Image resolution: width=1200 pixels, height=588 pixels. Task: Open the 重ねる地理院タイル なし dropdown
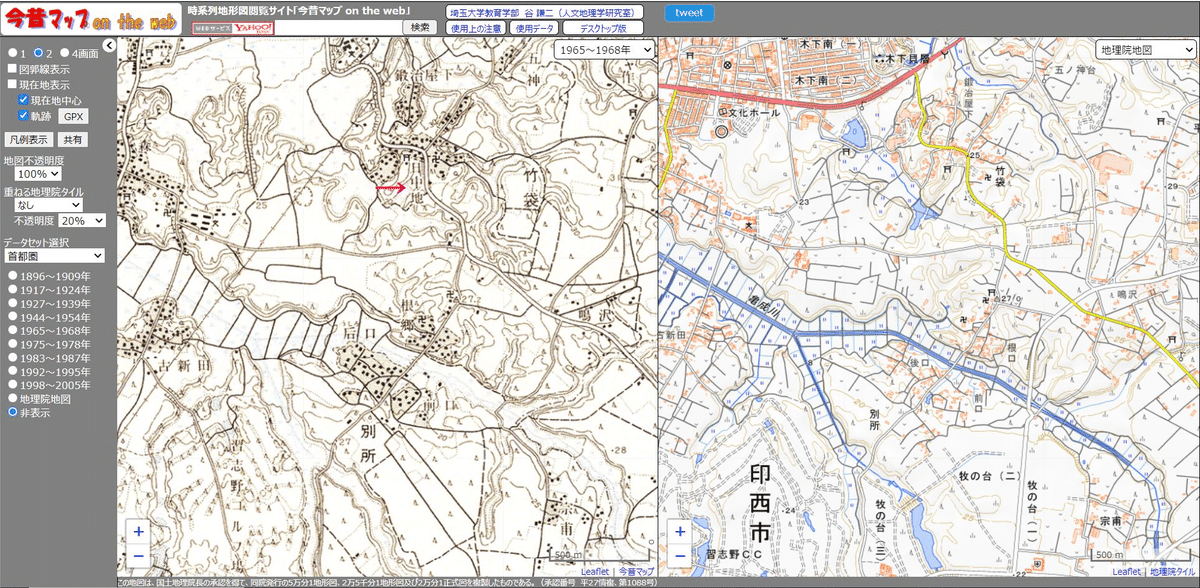(x=48, y=204)
